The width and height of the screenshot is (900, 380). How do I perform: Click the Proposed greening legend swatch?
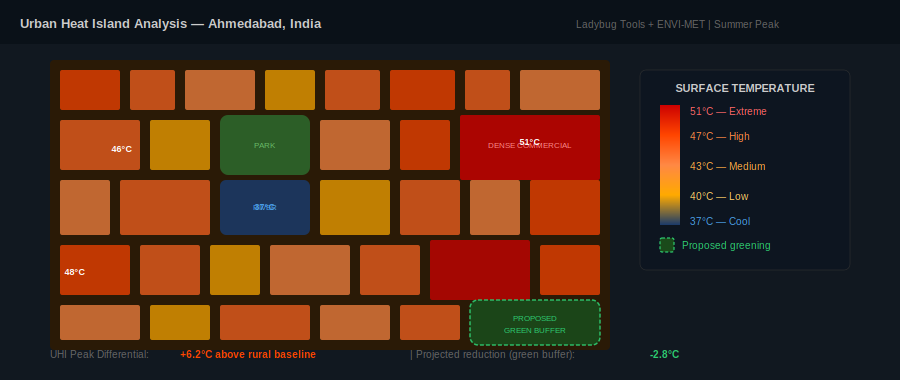pyautogui.click(x=667, y=245)
